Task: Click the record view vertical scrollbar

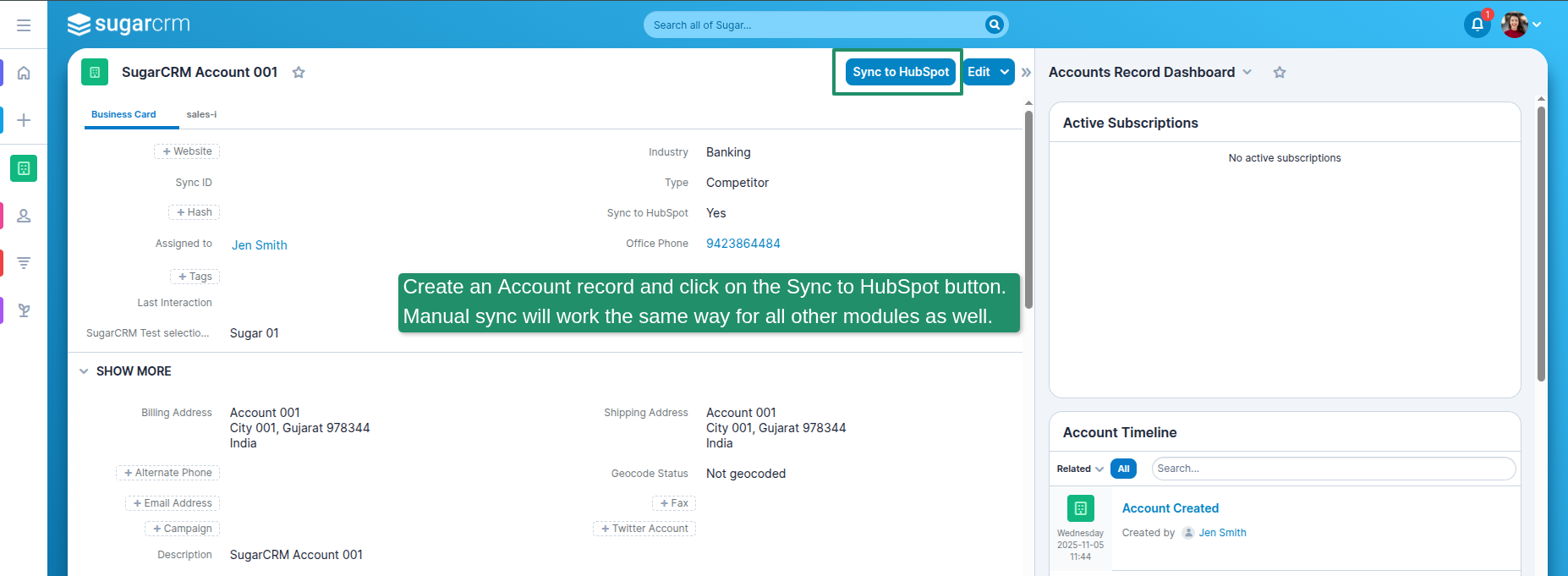Action: [x=1028, y=208]
